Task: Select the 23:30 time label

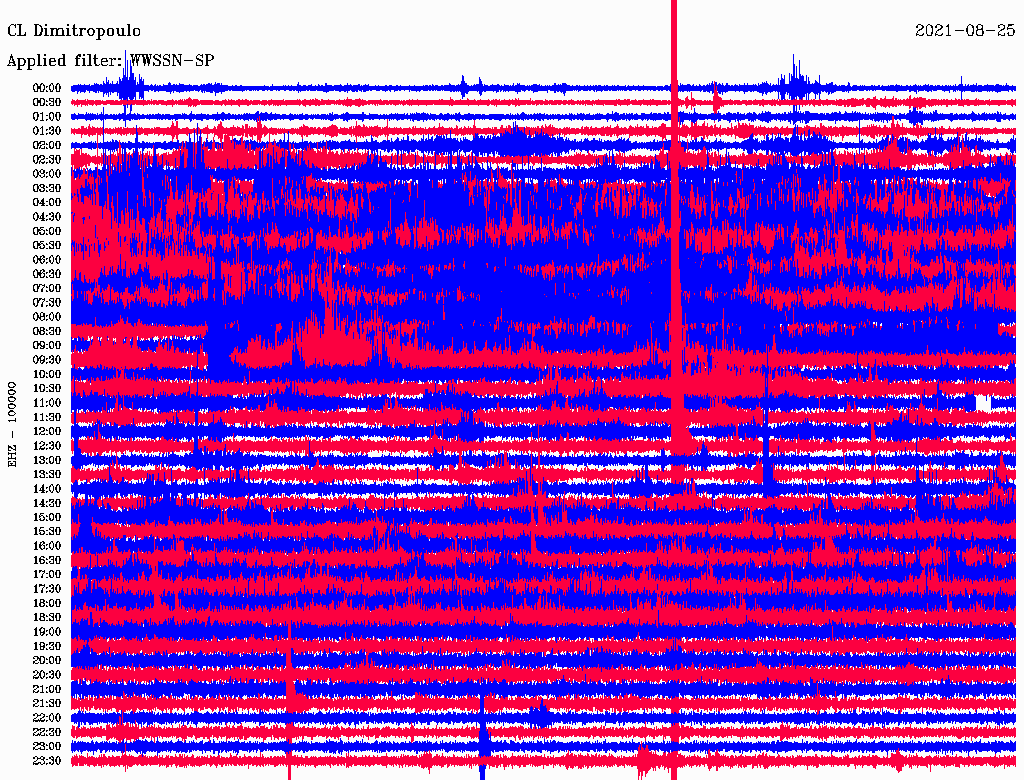Action: (x=47, y=760)
